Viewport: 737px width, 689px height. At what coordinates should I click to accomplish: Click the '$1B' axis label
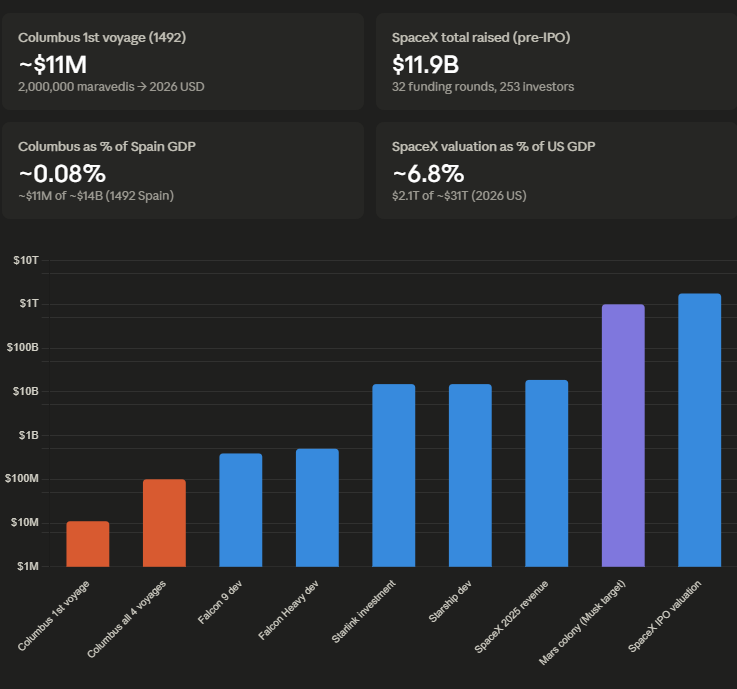[28, 435]
